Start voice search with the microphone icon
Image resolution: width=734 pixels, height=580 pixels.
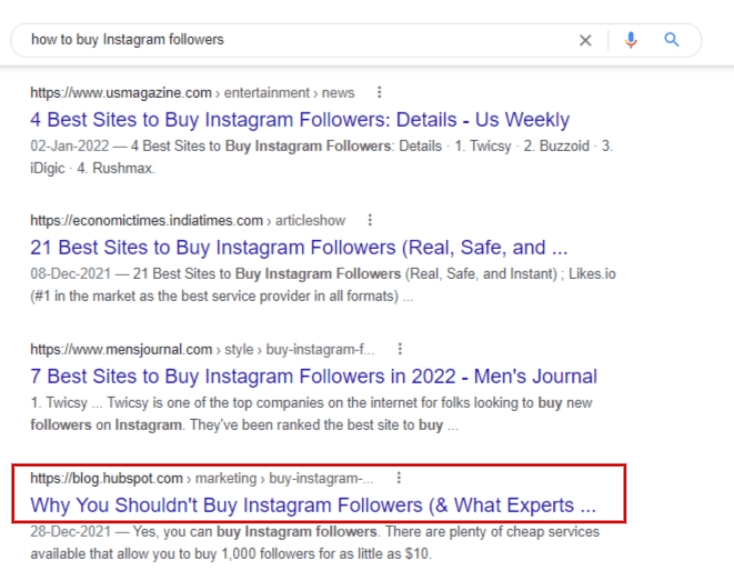(631, 40)
